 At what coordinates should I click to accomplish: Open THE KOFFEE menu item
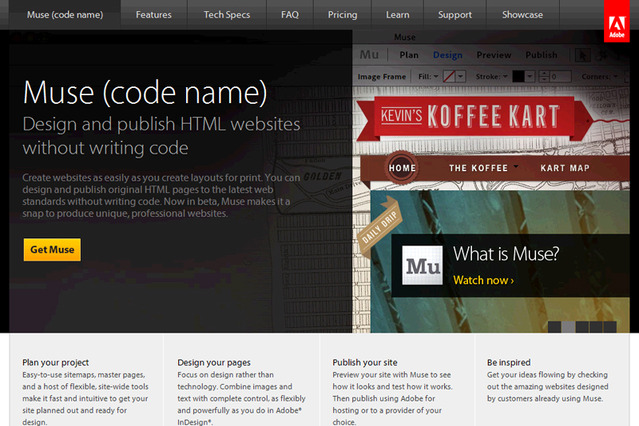click(x=478, y=168)
